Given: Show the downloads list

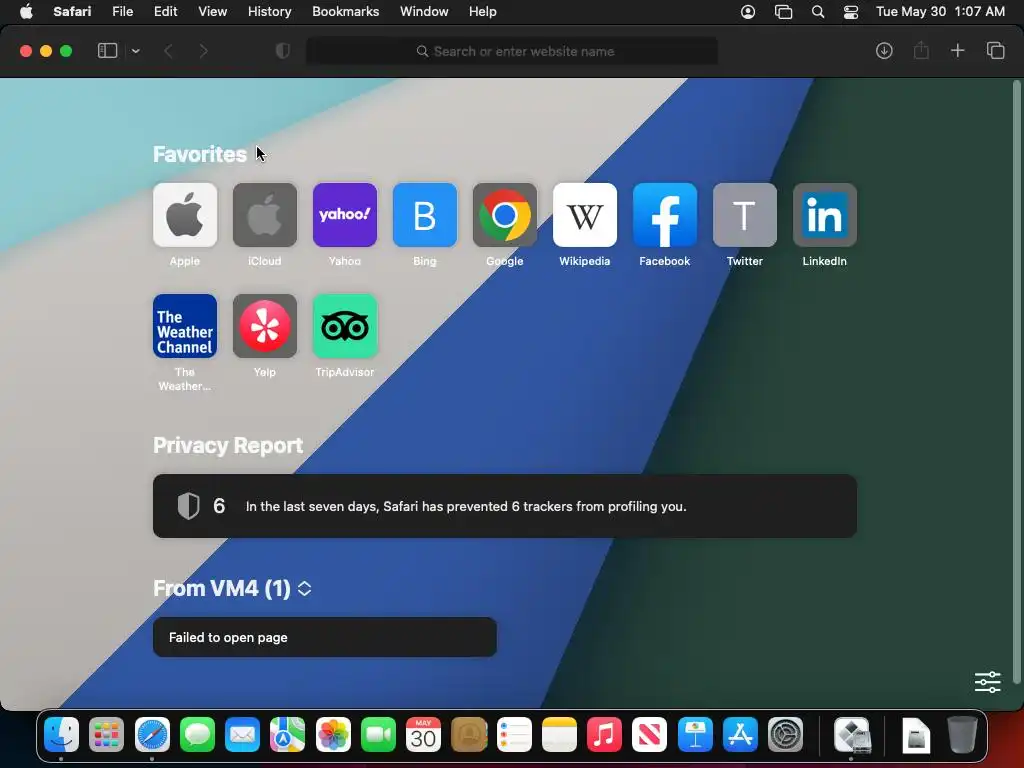Looking at the screenshot, I should pyautogui.click(x=884, y=51).
